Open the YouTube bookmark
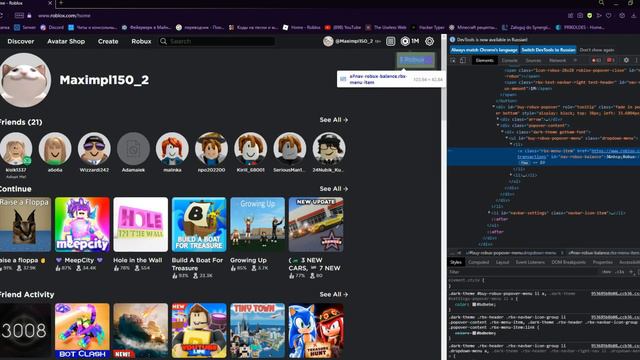The image size is (640, 360). 343,27
